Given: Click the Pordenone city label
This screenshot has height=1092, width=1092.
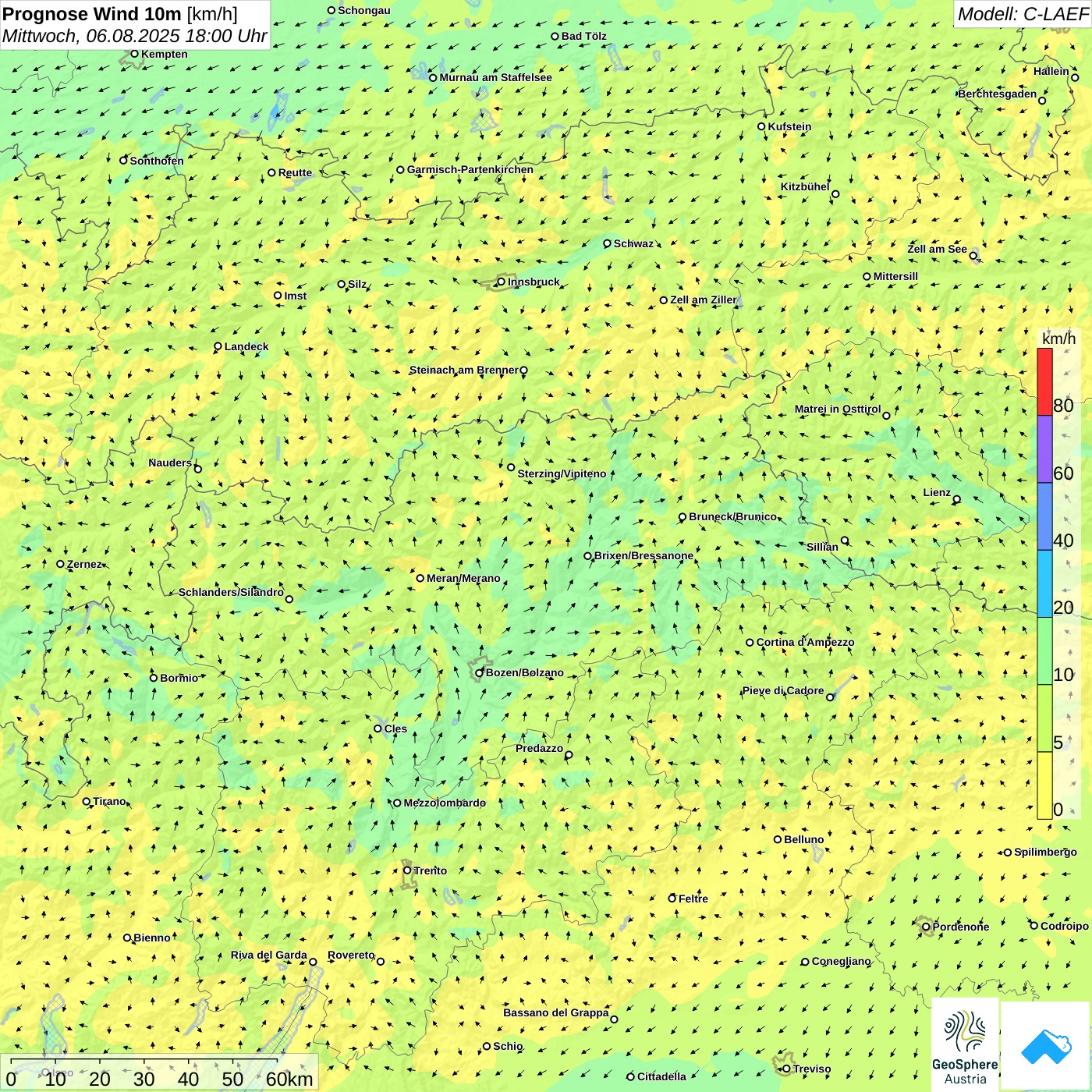Looking at the screenshot, I should click(x=961, y=927).
